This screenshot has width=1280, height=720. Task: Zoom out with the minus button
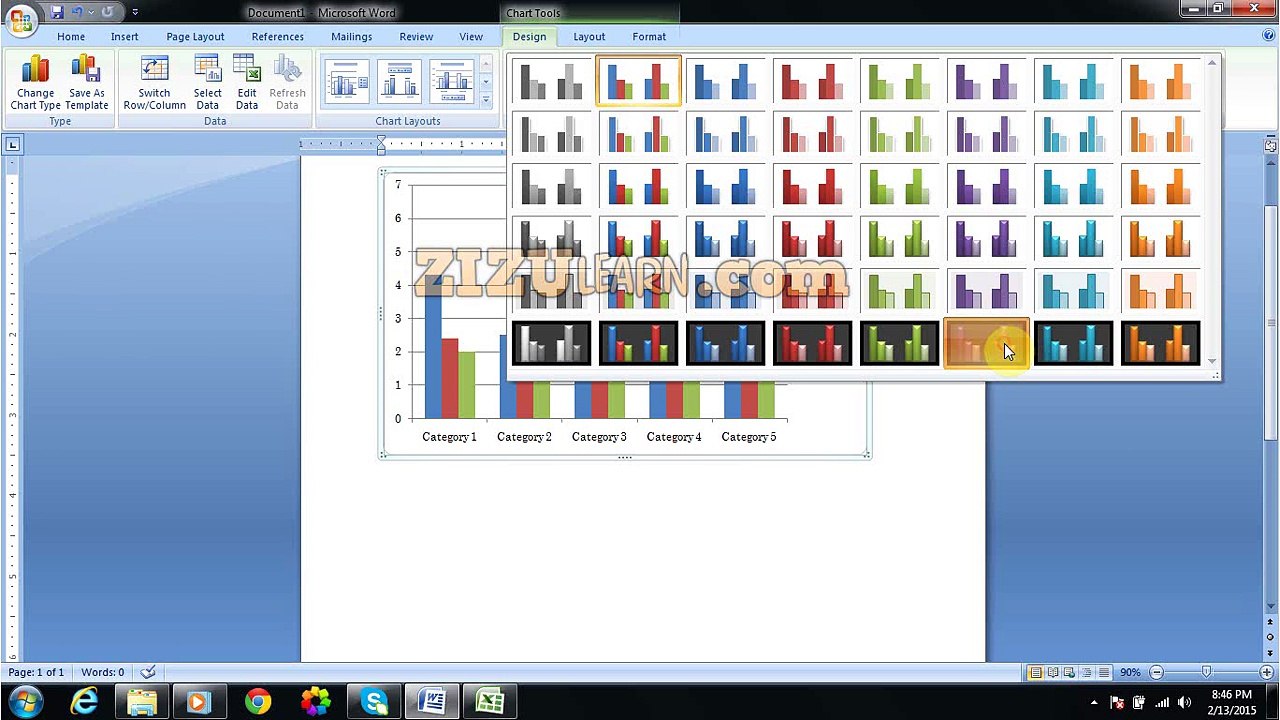(1156, 672)
